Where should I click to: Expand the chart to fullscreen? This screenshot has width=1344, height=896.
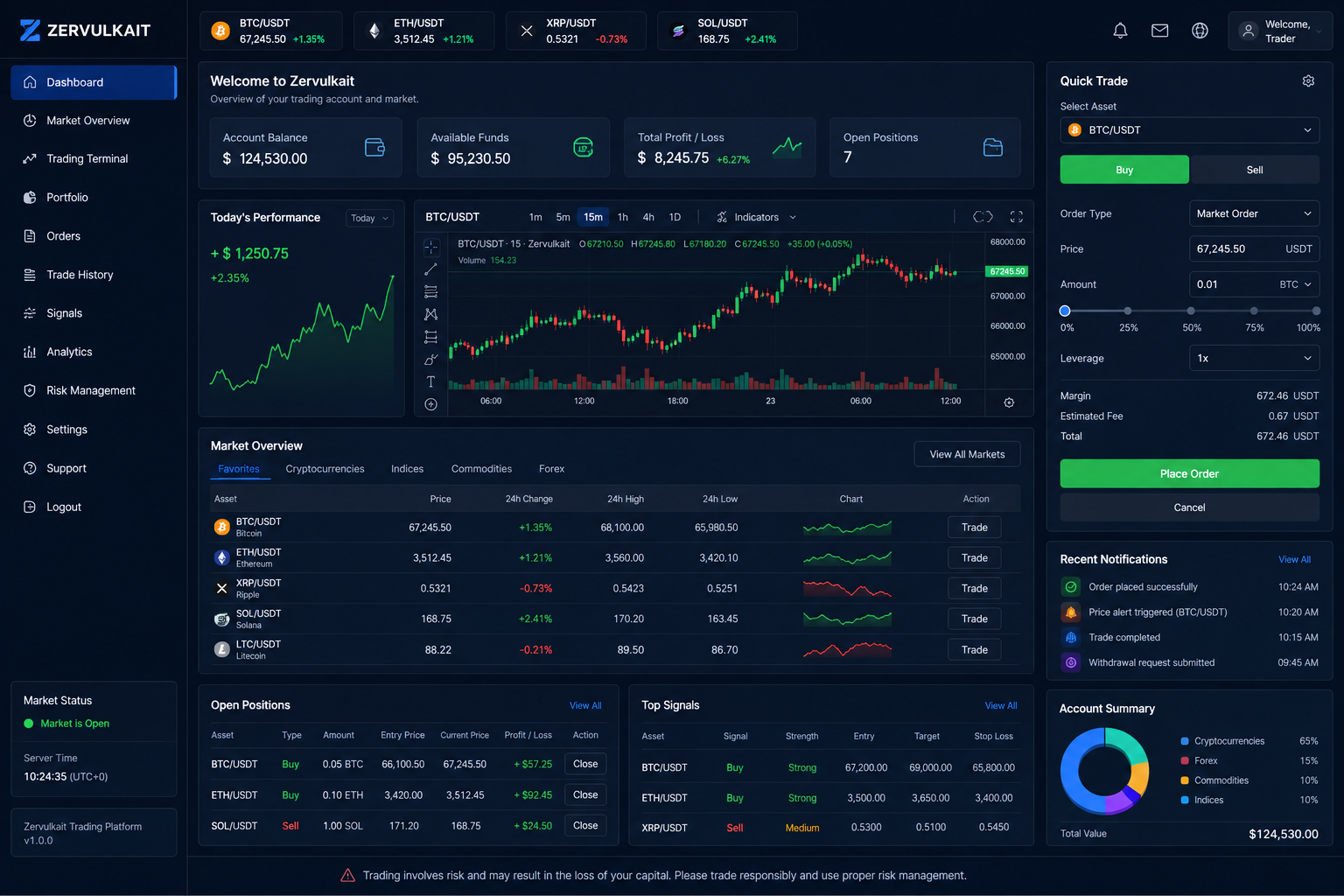tap(1017, 217)
